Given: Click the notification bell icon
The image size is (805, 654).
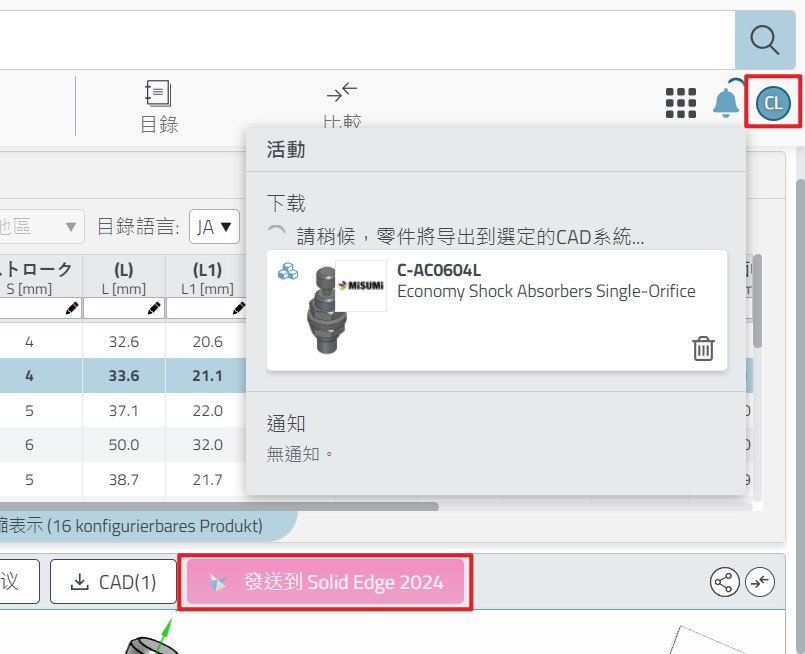Looking at the screenshot, I should [726, 102].
